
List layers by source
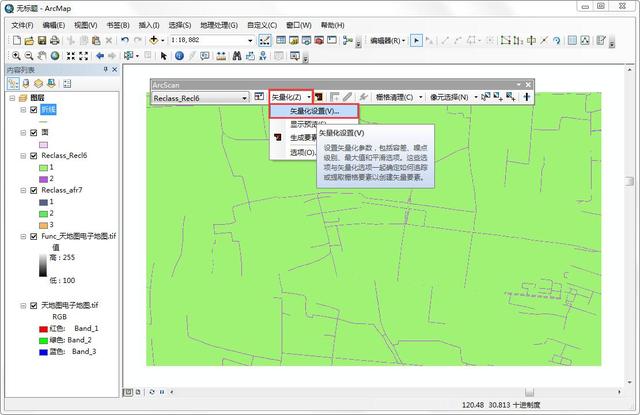click(26, 84)
